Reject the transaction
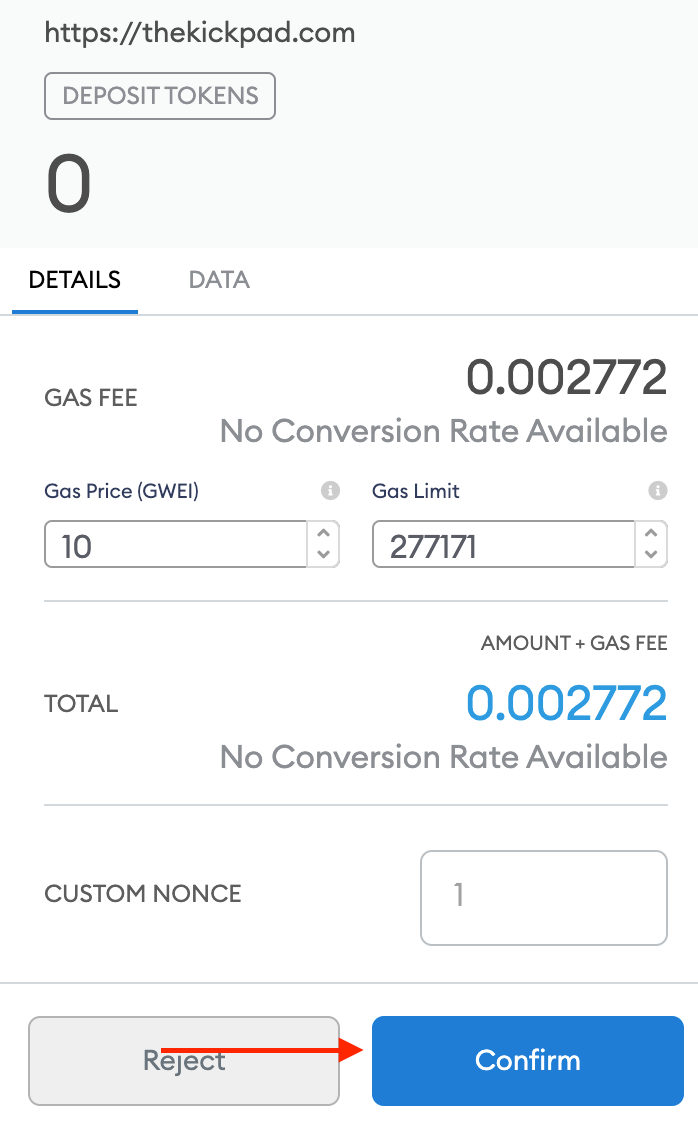 (184, 1060)
